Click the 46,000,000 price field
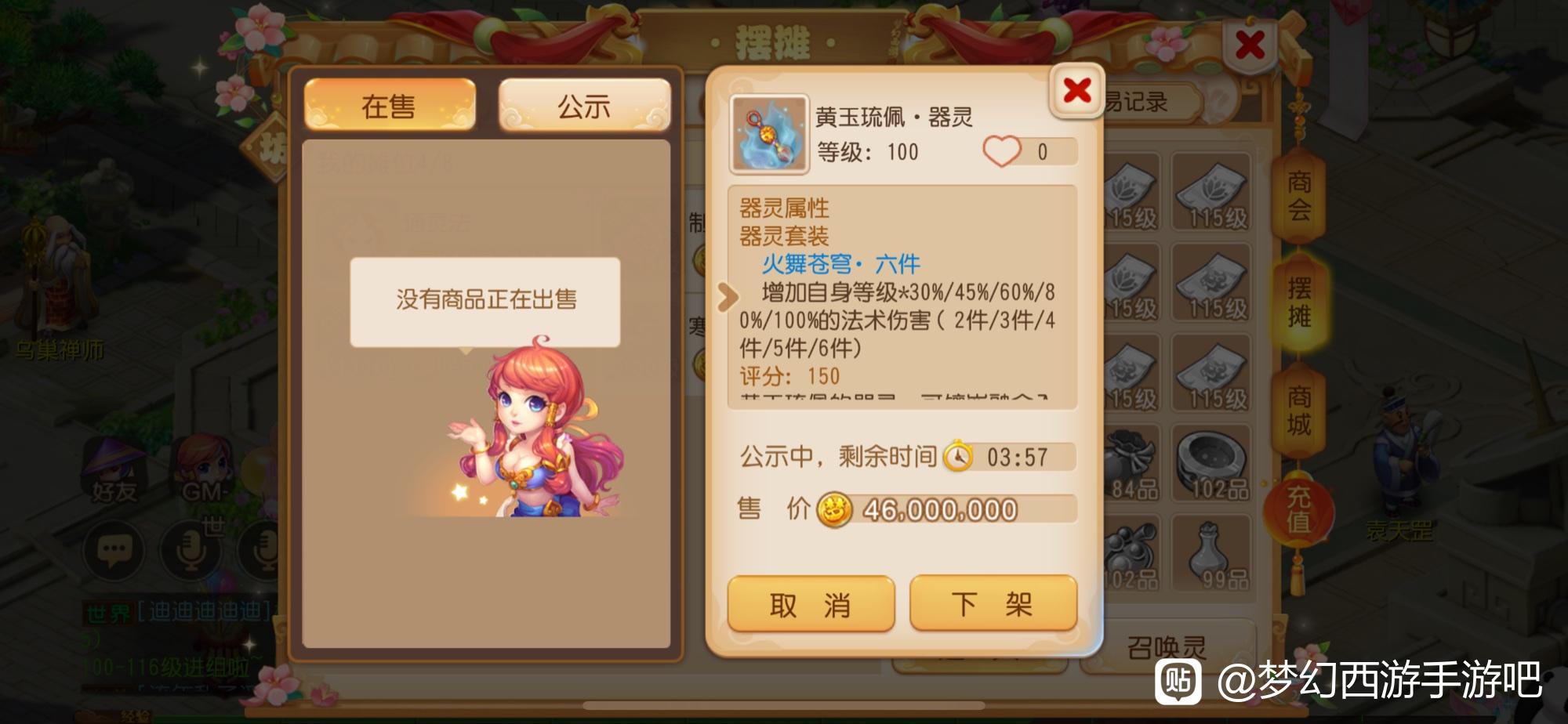The height and width of the screenshot is (724, 1568). tap(946, 510)
